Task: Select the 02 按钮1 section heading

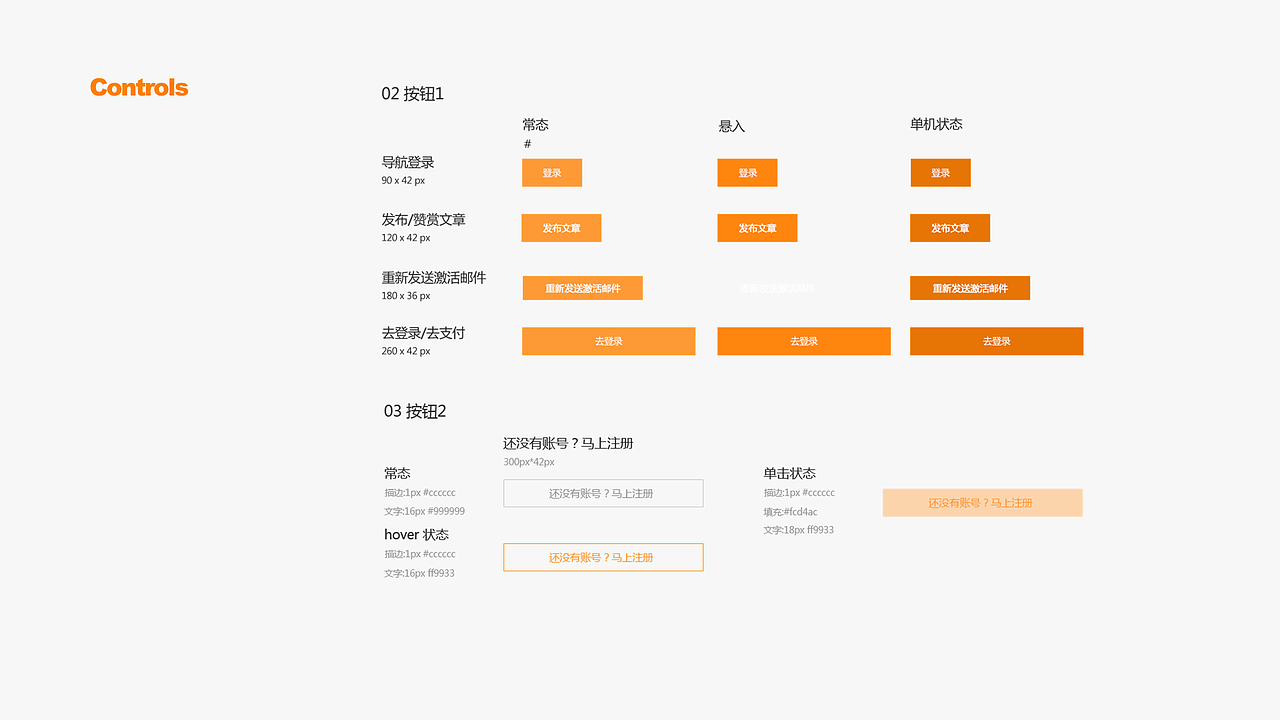Action: click(x=412, y=94)
